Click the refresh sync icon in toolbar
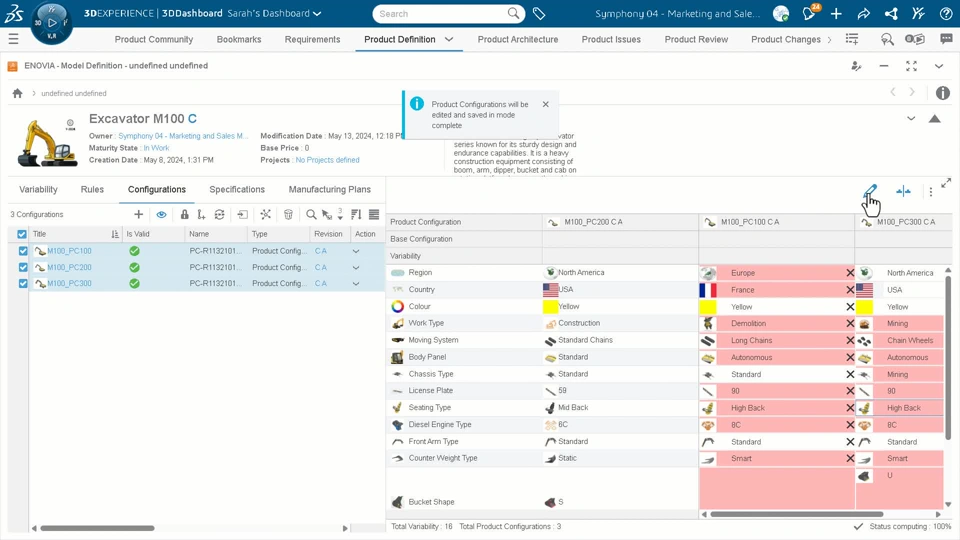The width and height of the screenshot is (960, 540). [219, 214]
